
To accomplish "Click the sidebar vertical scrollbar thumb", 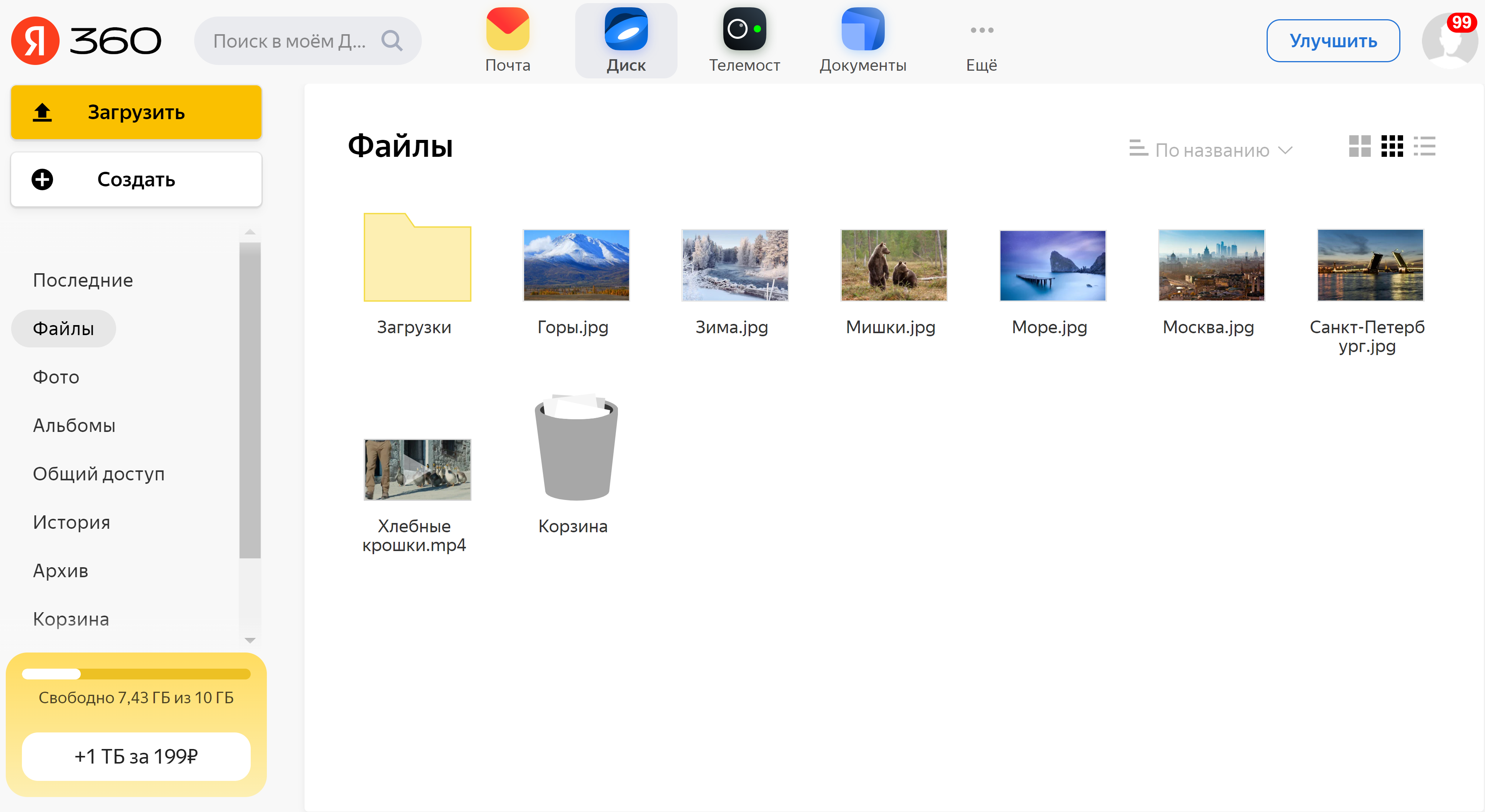I will [x=250, y=400].
